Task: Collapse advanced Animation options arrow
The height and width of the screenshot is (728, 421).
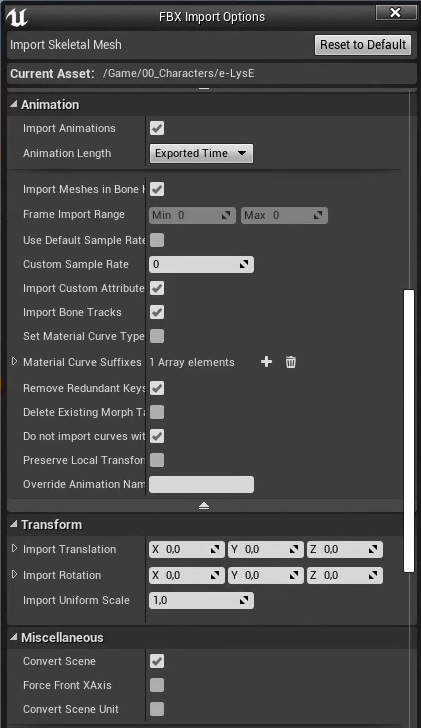Action: coord(204,506)
